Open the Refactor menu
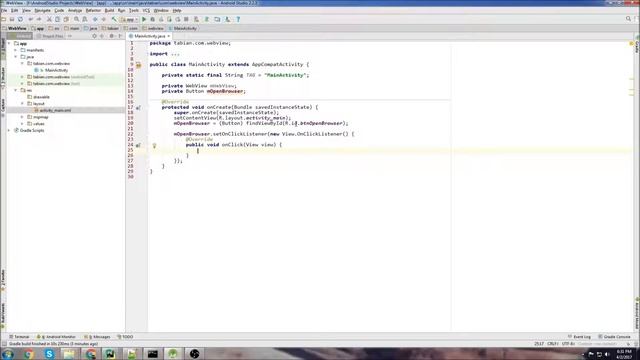The width and height of the screenshot is (640, 360). pyautogui.click(x=93, y=10)
